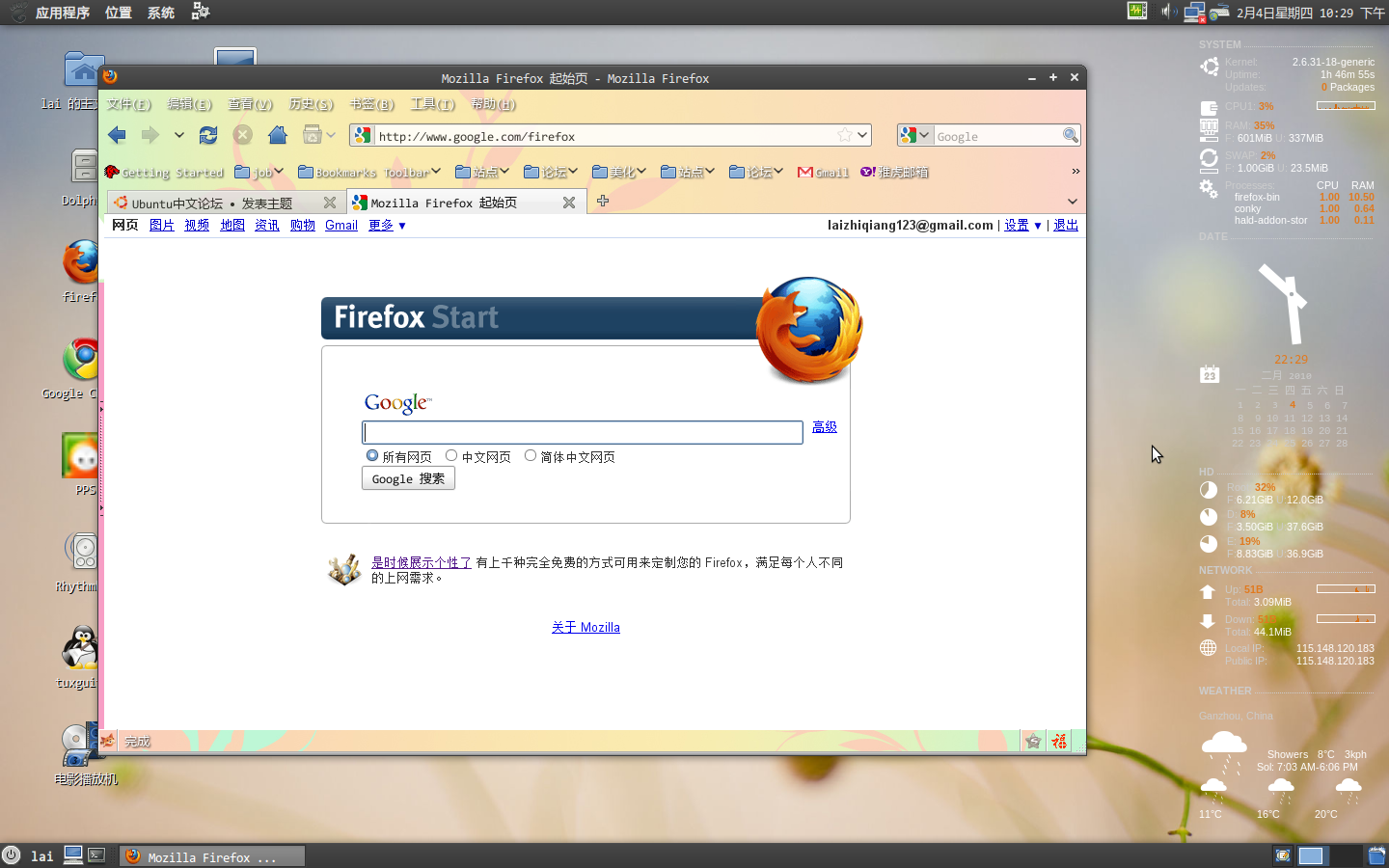The width and height of the screenshot is (1389, 868).
Task: Launch terminal from bottom panel
Action: (96, 854)
